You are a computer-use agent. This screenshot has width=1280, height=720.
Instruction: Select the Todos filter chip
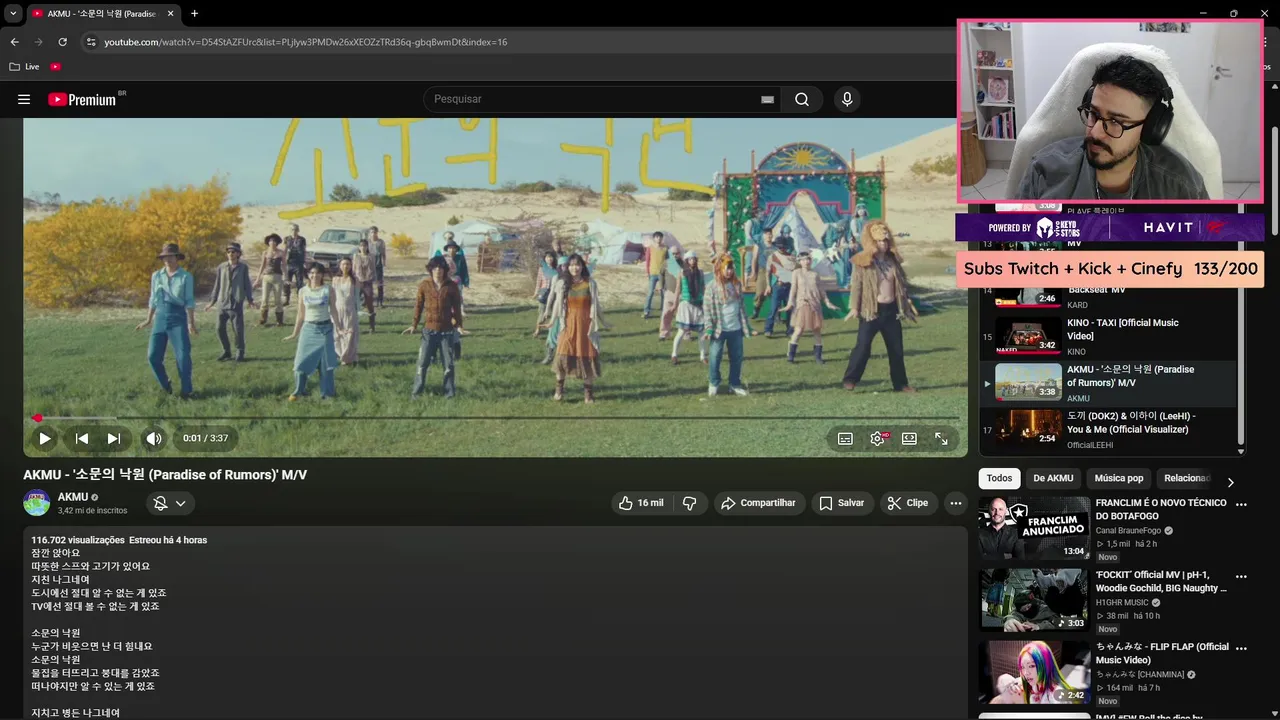pyautogui.click(x=999, y=478)
